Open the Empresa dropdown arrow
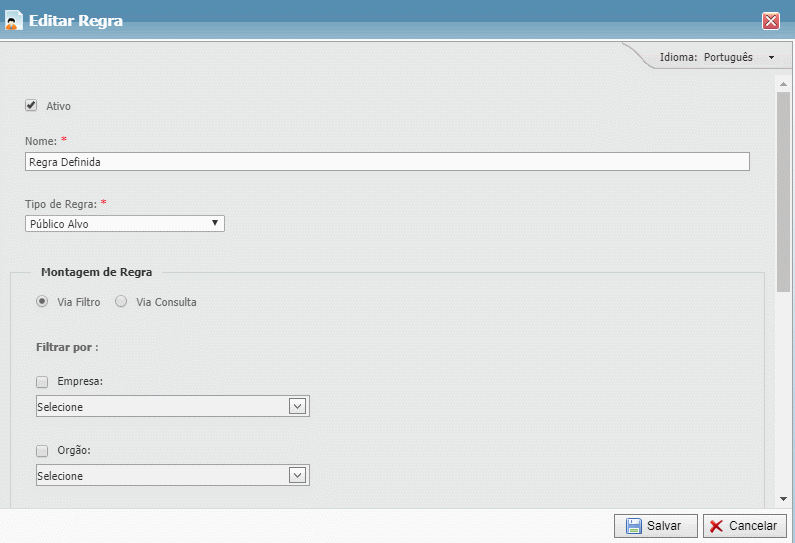 [x=297, y=406]
